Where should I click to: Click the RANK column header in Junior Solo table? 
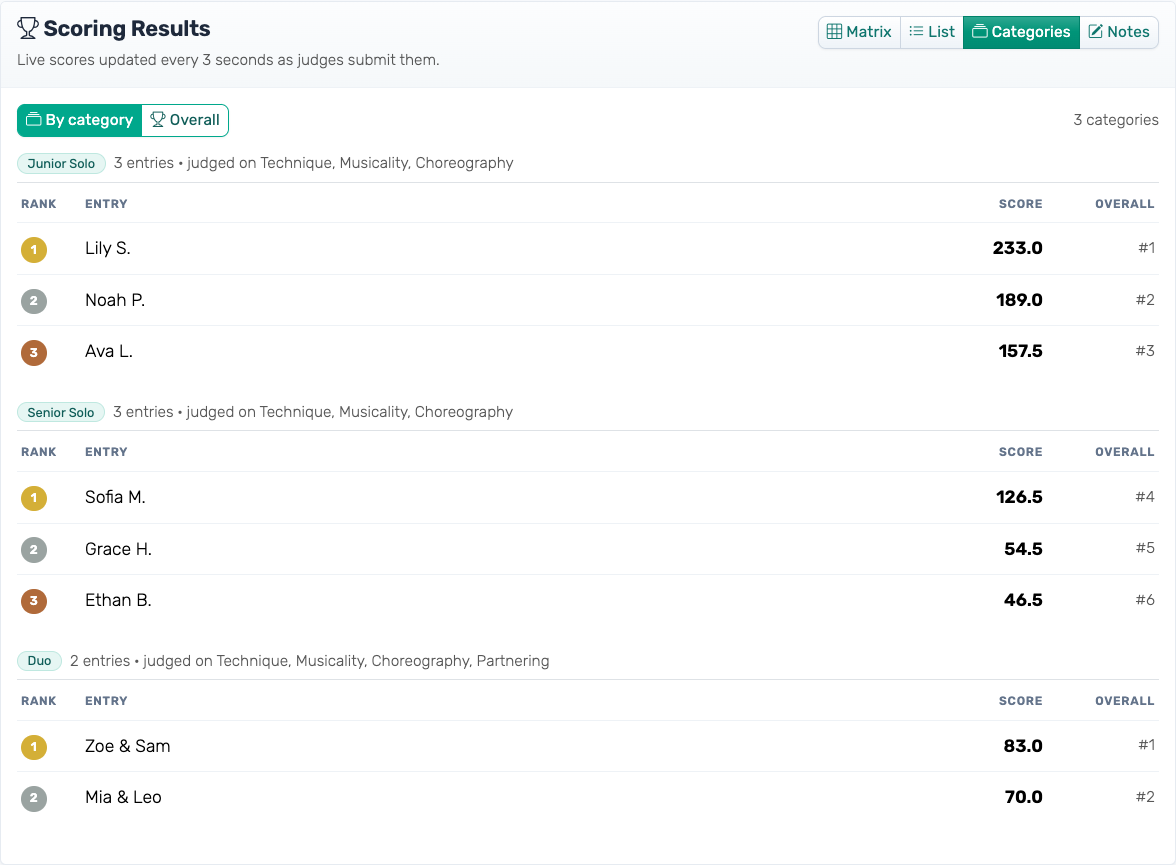38,204
